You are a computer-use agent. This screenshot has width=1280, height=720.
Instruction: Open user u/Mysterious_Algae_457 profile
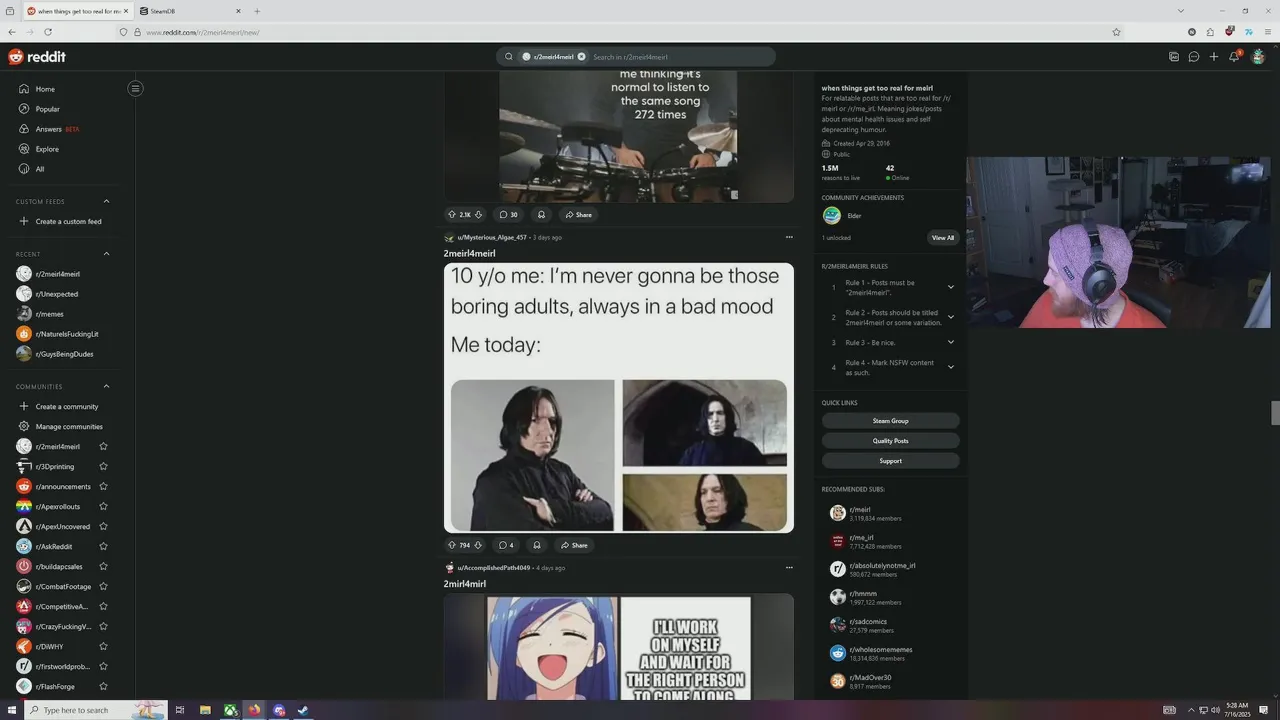(x=492, y=238)
